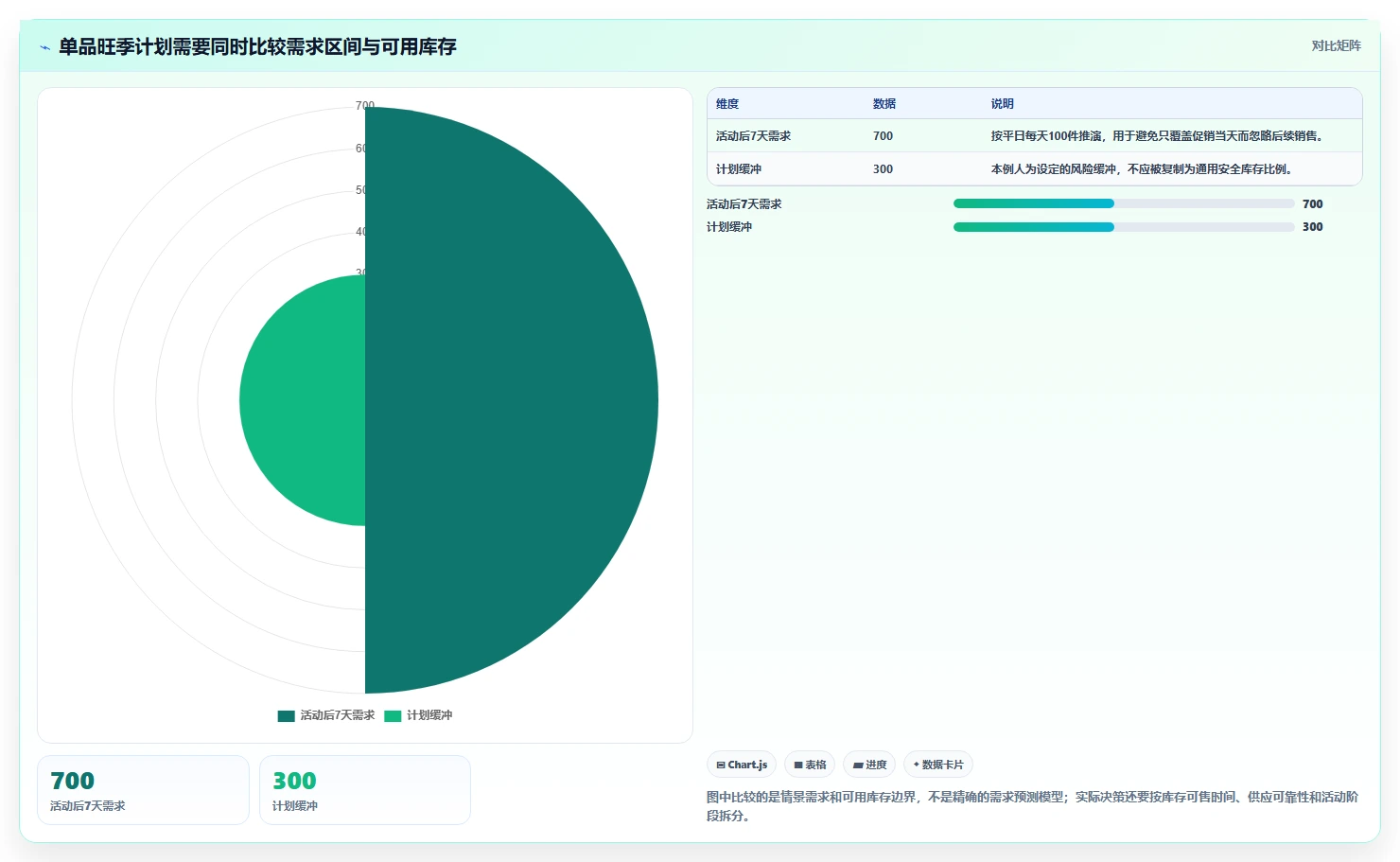Click the 活动后7天需求 table cell
Screen dimensions: 1400x862
click(x=753, y=136)
